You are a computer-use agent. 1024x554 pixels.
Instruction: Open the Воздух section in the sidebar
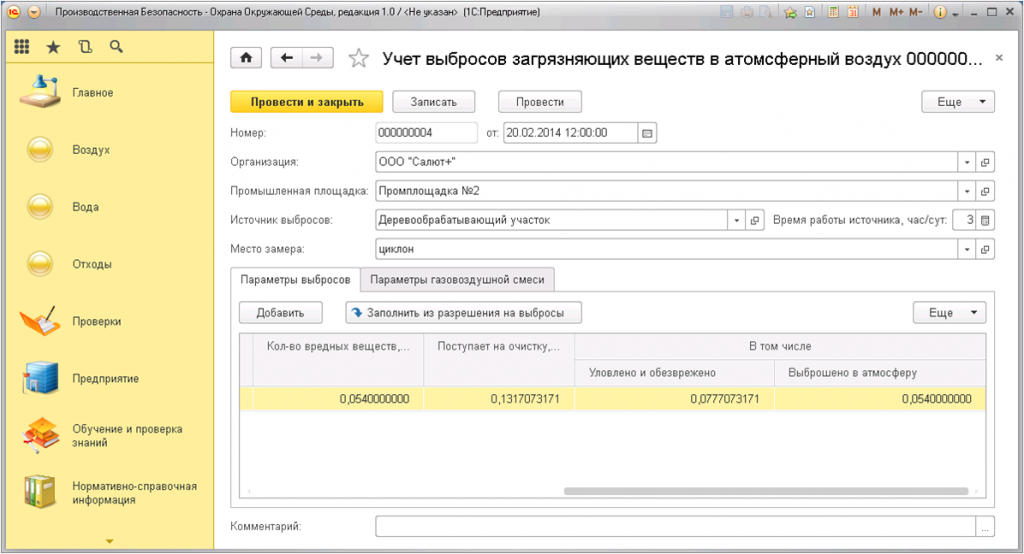[x=91, y=150]
